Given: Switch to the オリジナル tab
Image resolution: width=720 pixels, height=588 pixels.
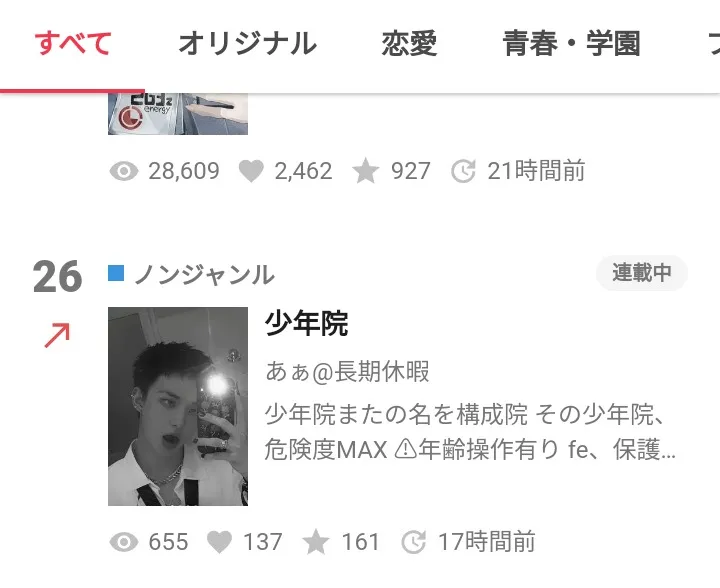Looking at the screenshot, I should click(x=248, y=44).
